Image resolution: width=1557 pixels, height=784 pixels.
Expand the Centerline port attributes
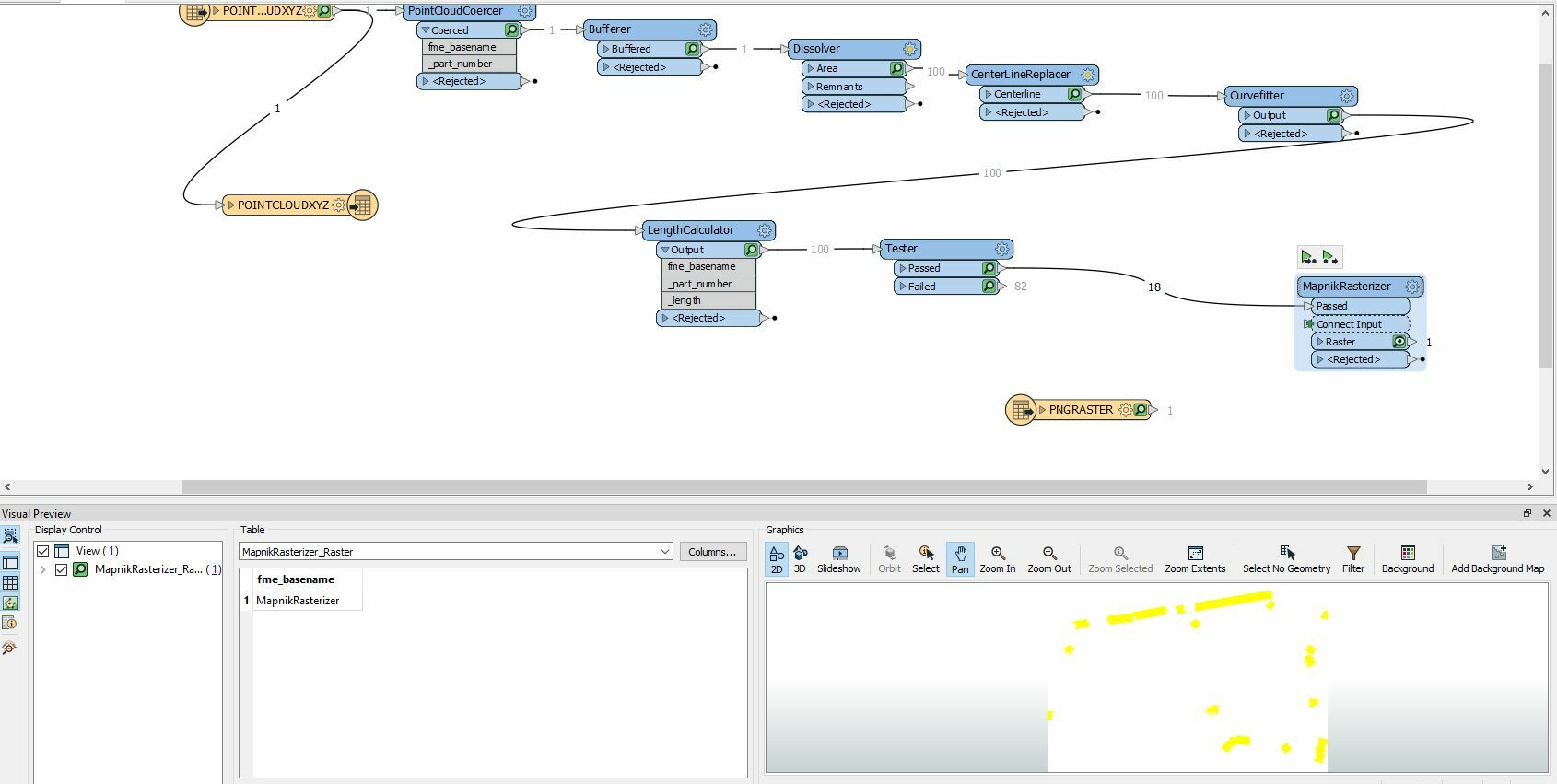(x=988, y=94)
